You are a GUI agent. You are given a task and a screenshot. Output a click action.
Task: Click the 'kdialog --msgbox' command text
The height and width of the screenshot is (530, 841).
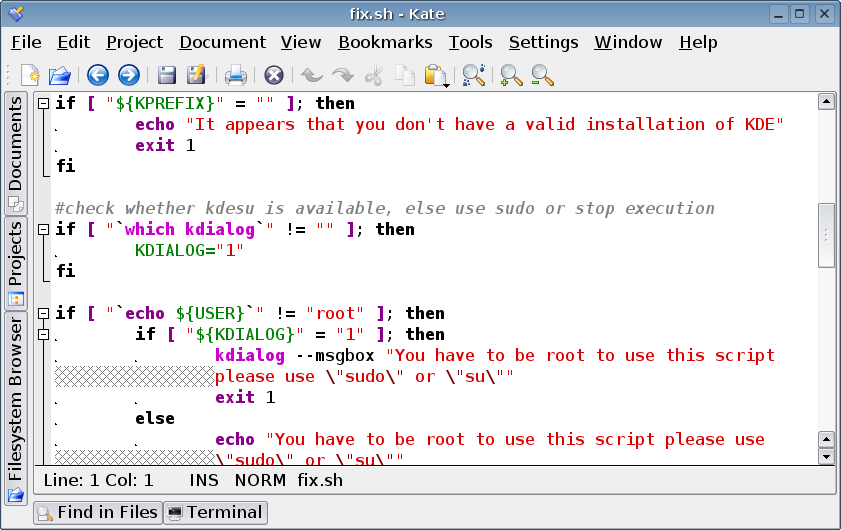pyautogui.click(x=294, y=355)
